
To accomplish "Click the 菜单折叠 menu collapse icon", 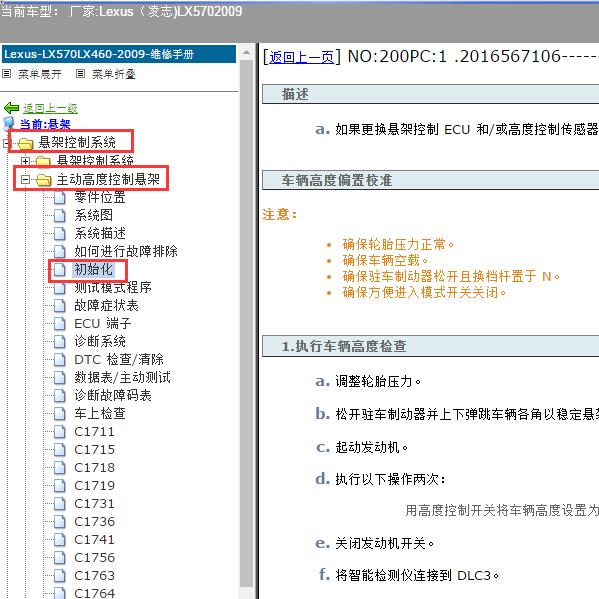I will 80,73.
